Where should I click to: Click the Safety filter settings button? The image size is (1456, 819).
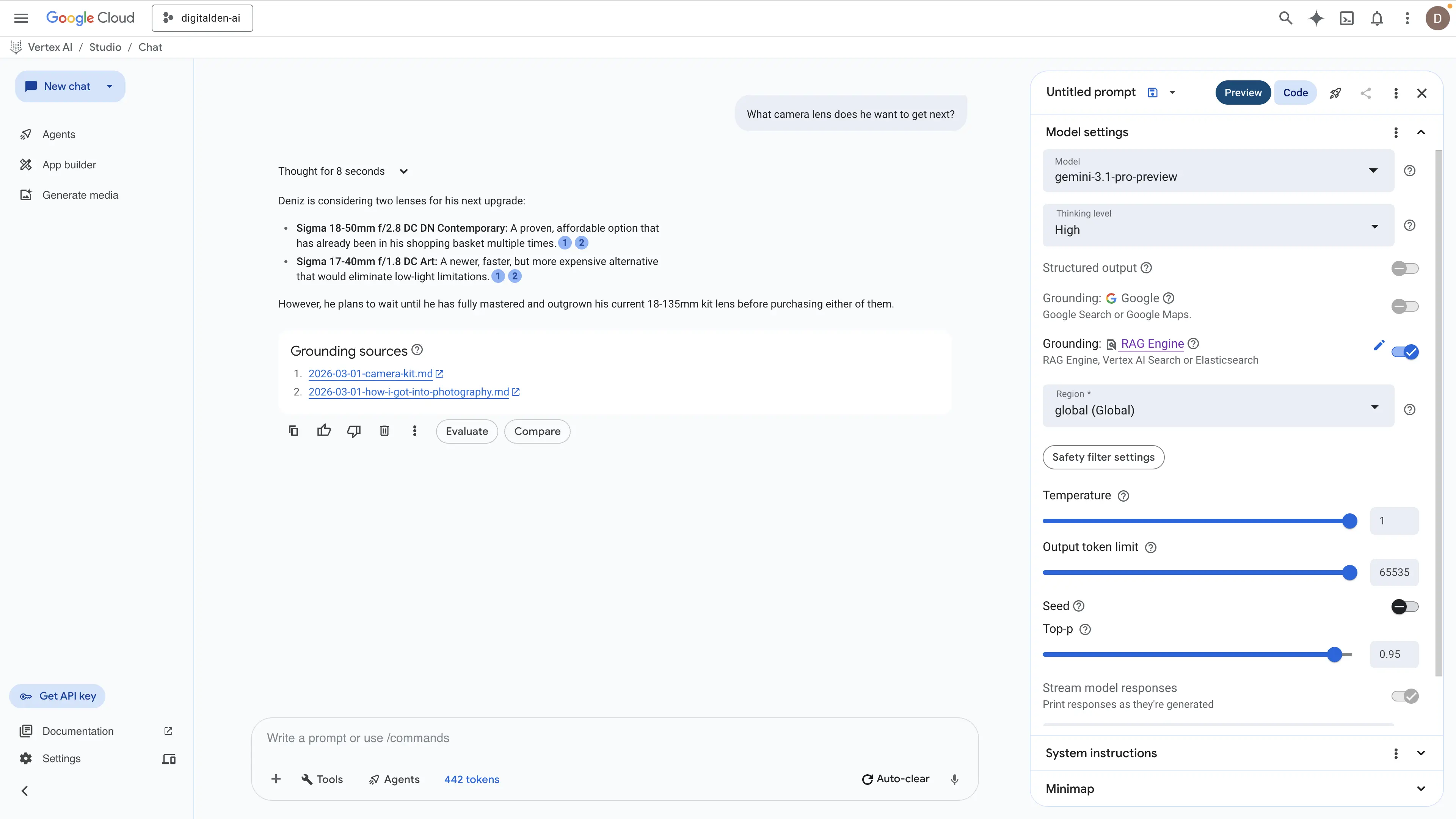pyautogui.click(x=1103, y=457)
